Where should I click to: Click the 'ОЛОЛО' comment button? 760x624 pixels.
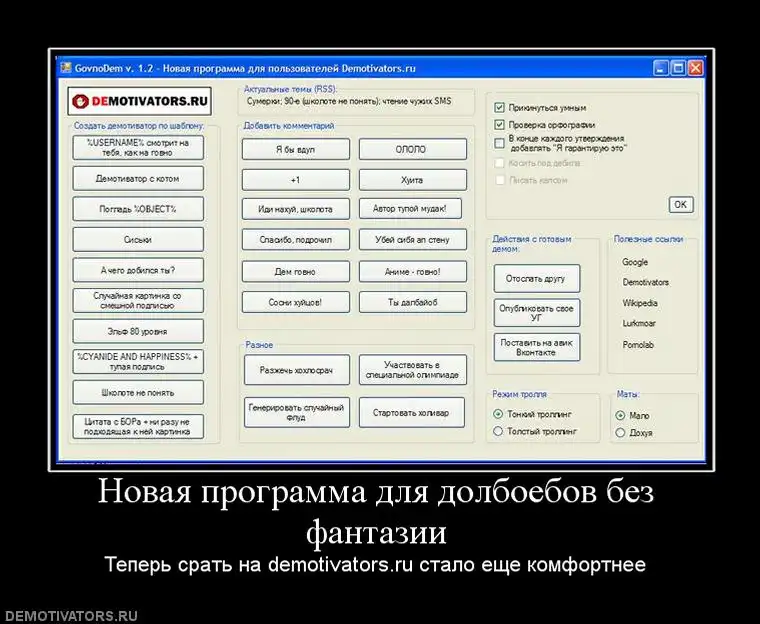point(412,149)
